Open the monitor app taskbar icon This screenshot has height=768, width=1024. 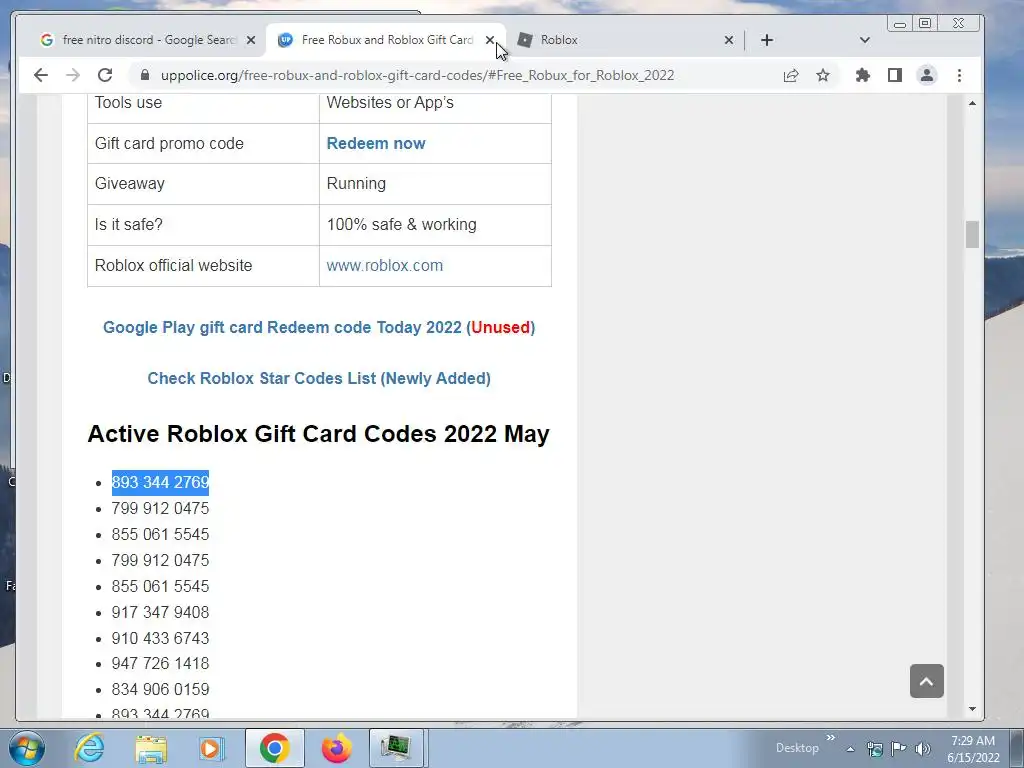pos(397,748)
